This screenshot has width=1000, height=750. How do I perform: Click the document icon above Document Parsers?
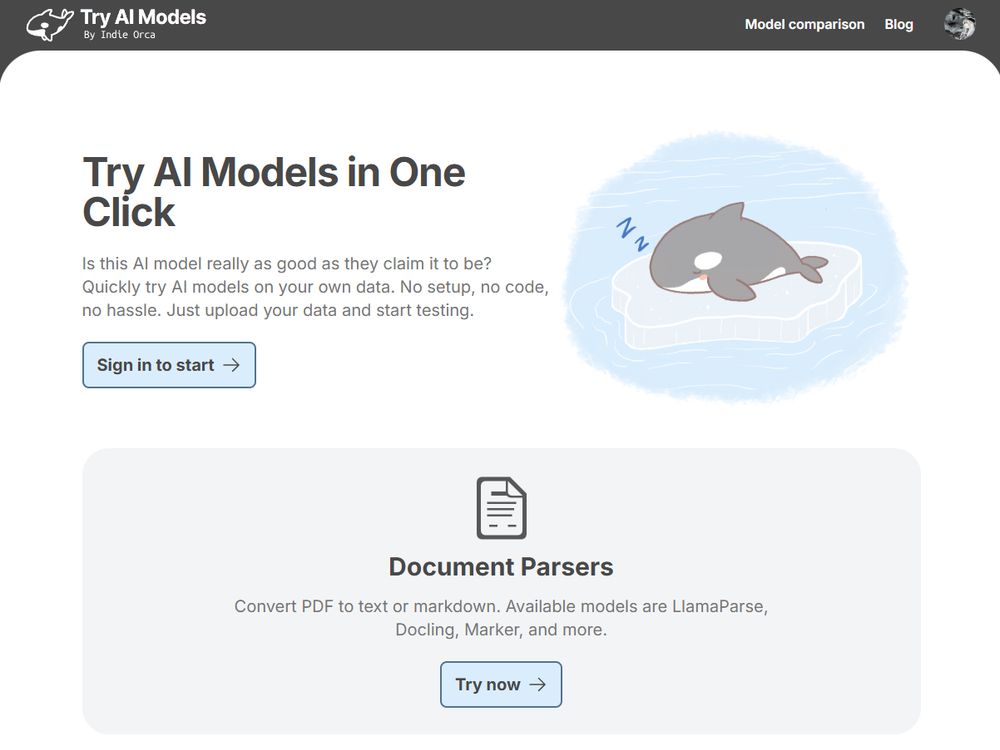pos(501,507)
